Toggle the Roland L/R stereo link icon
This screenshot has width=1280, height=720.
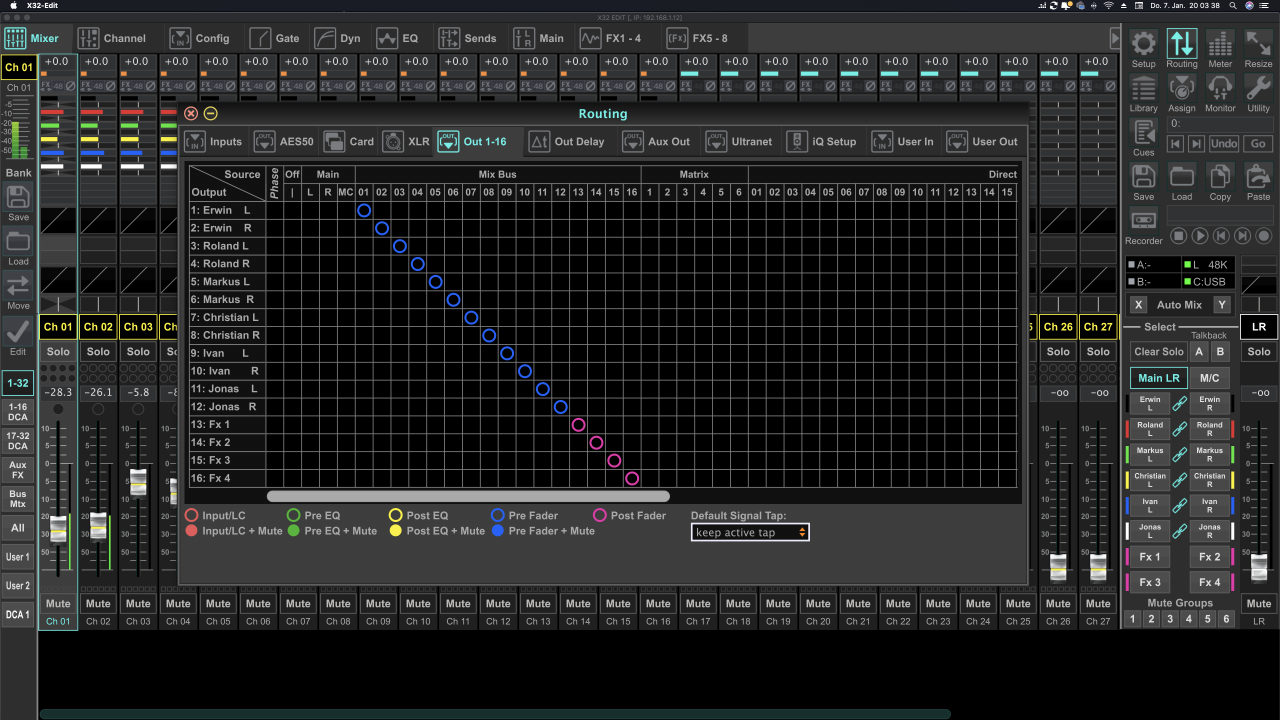pyautogui.click(x=1180, y=429)
